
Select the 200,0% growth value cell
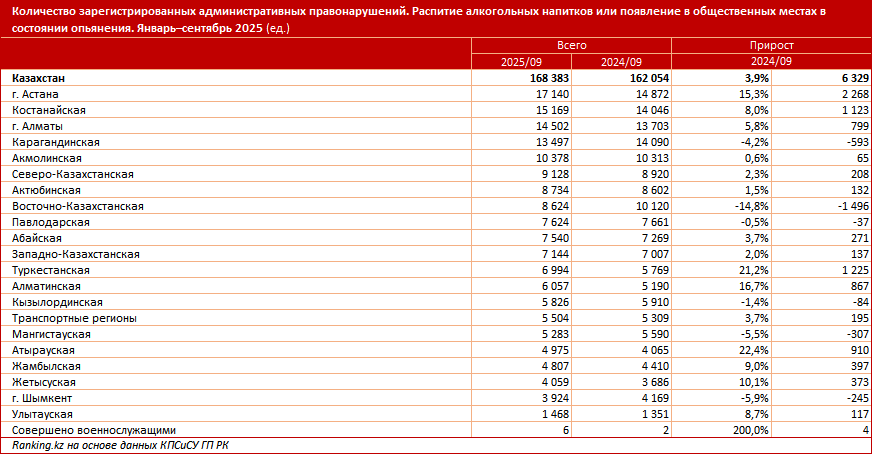(x=746, y=430)
